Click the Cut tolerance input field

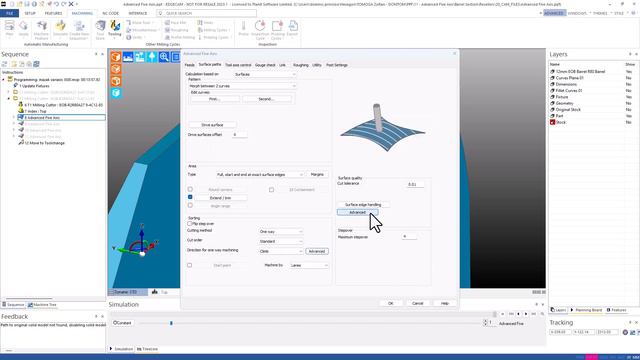pyautogui.click(x=415, y=184)
